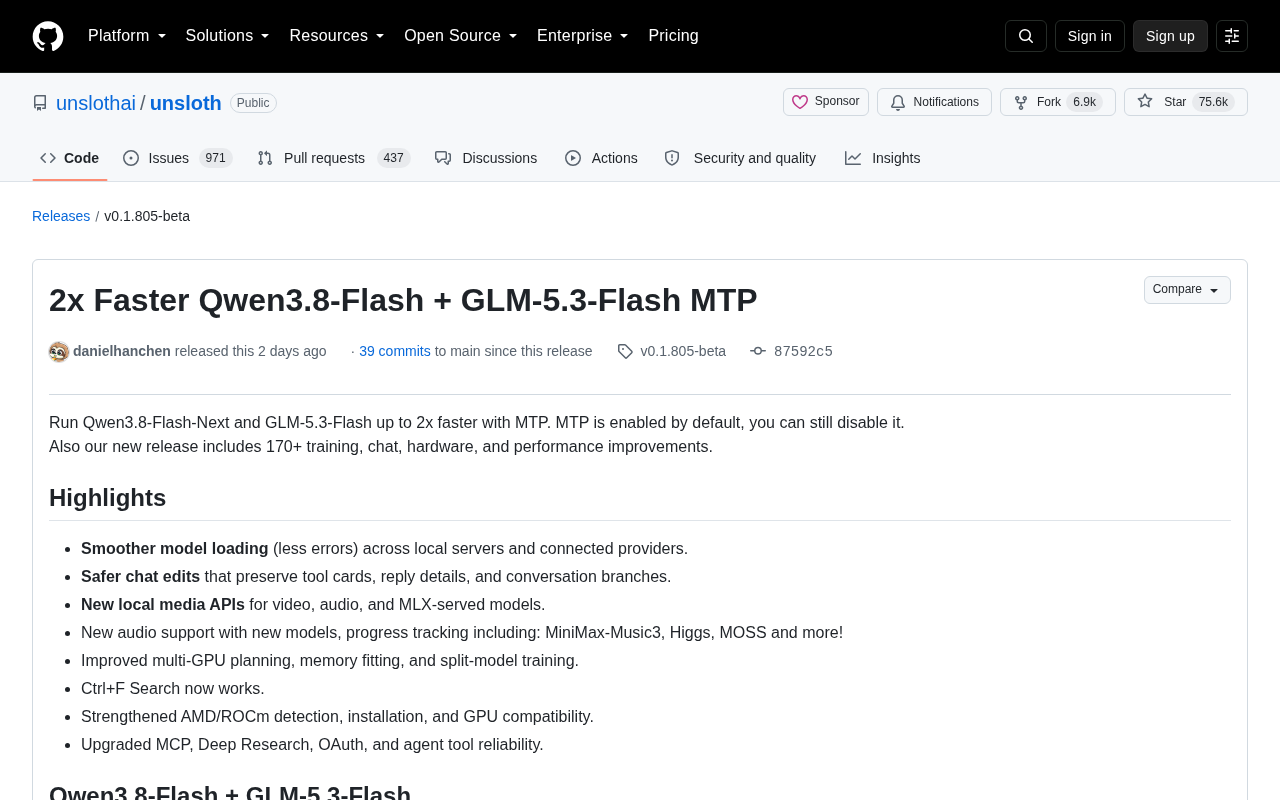The image size is (1280, 800).
Task: Click the Sponsor heart icon
Action: tap(800, 102)
